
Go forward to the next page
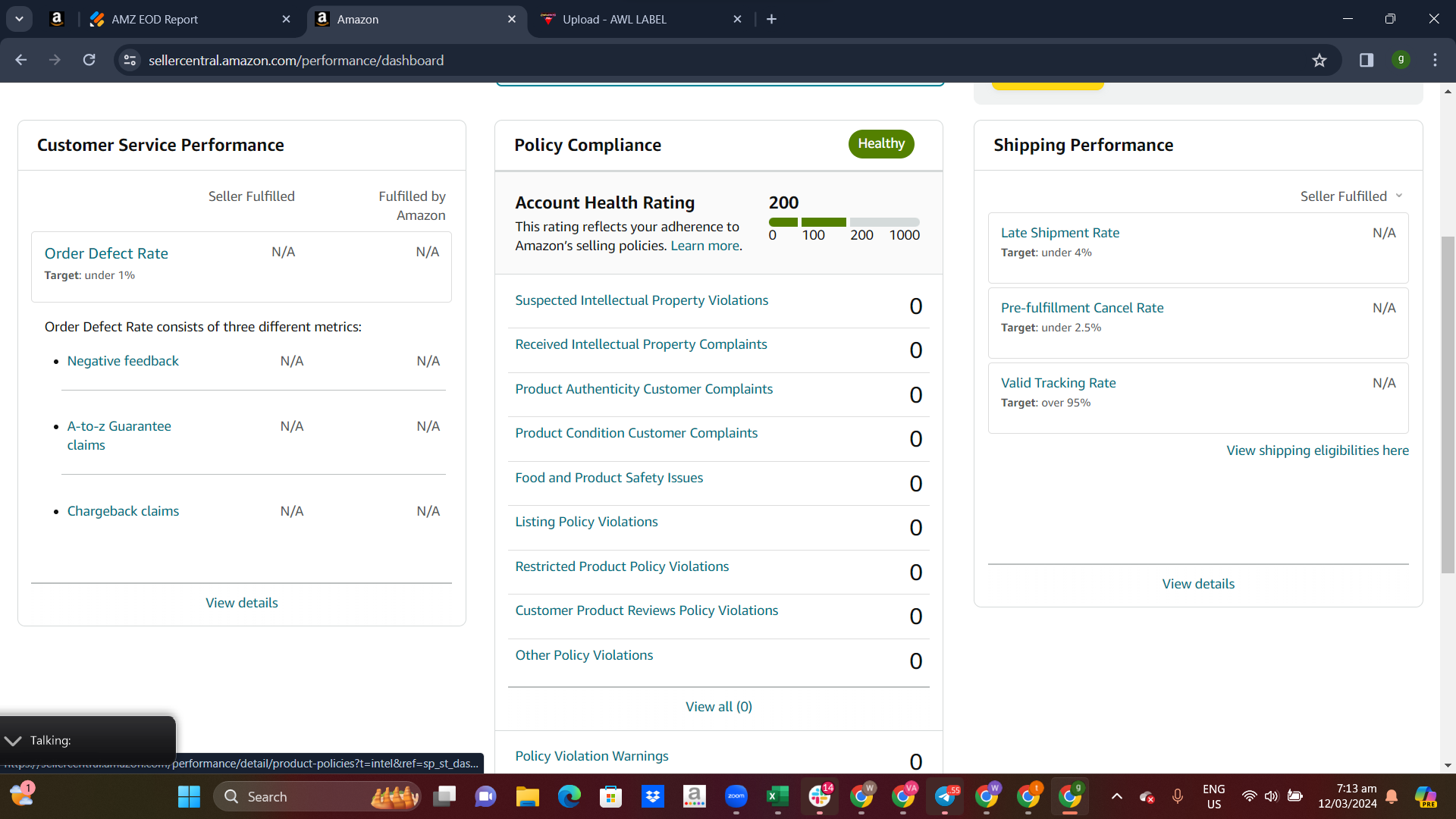click(x=55, y=60)
